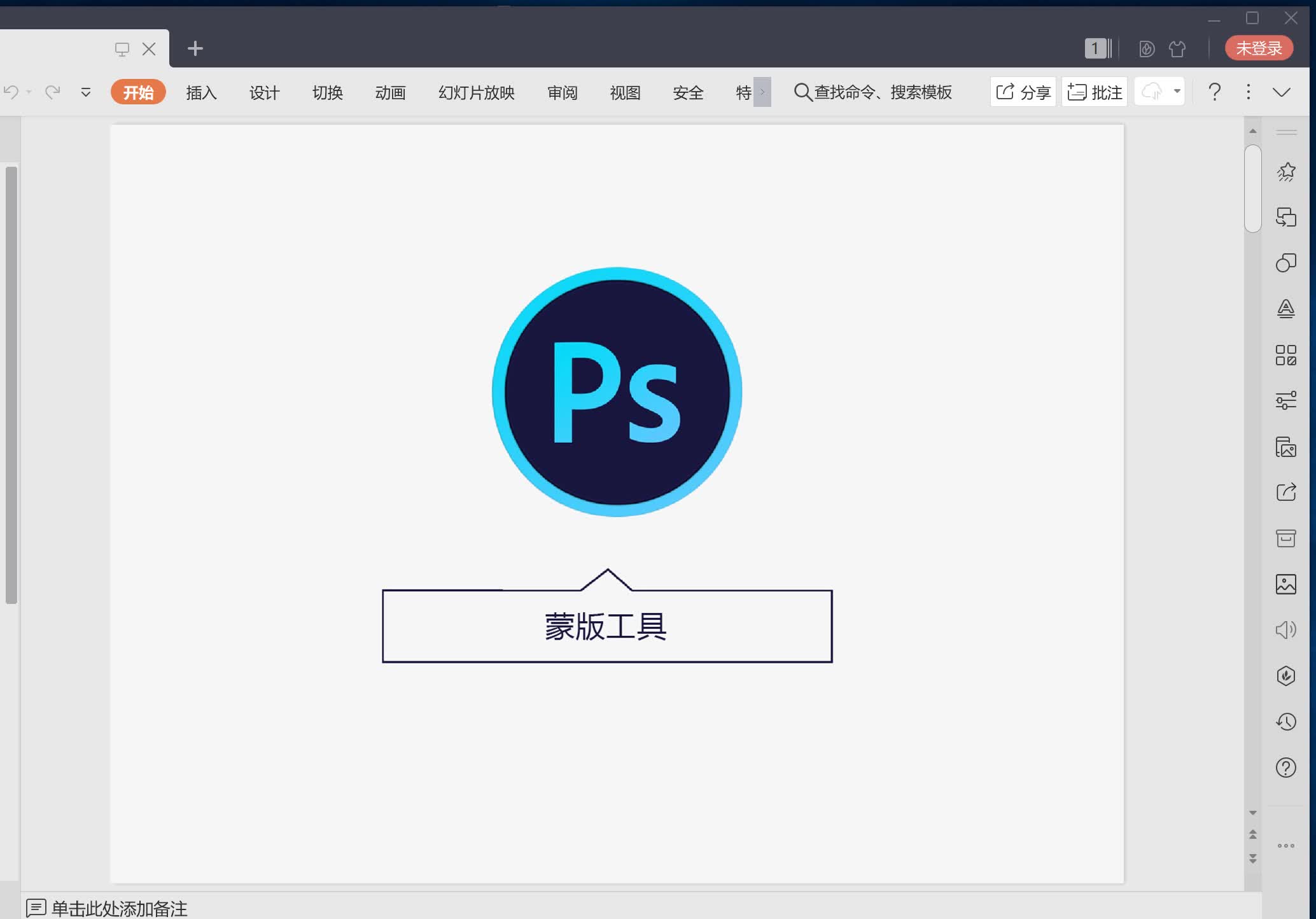Click the 未登录 login button
The width and height of the screenshot is (1316, 919).
1258,48
